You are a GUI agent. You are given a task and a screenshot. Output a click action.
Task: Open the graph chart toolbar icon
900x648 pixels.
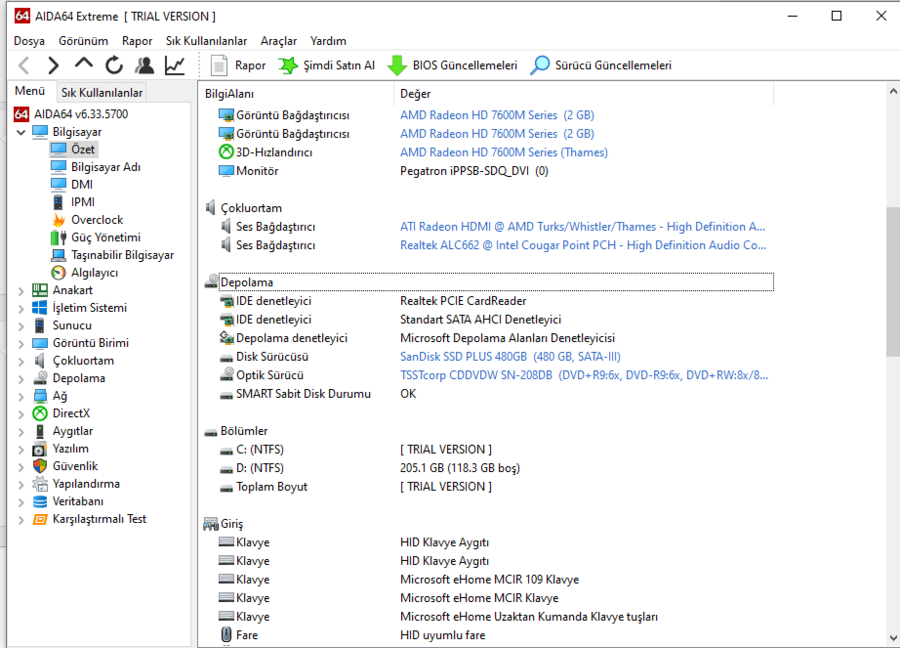tap(175, 66)
